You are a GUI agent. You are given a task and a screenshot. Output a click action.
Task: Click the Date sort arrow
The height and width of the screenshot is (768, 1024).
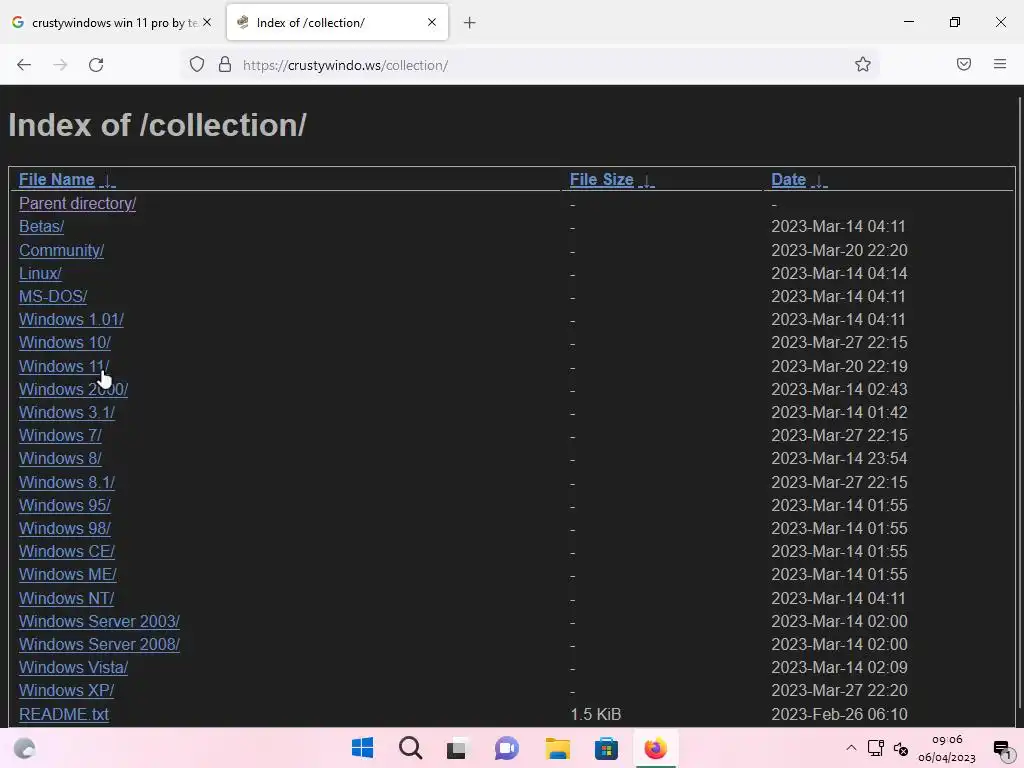[x=819, y=181]
